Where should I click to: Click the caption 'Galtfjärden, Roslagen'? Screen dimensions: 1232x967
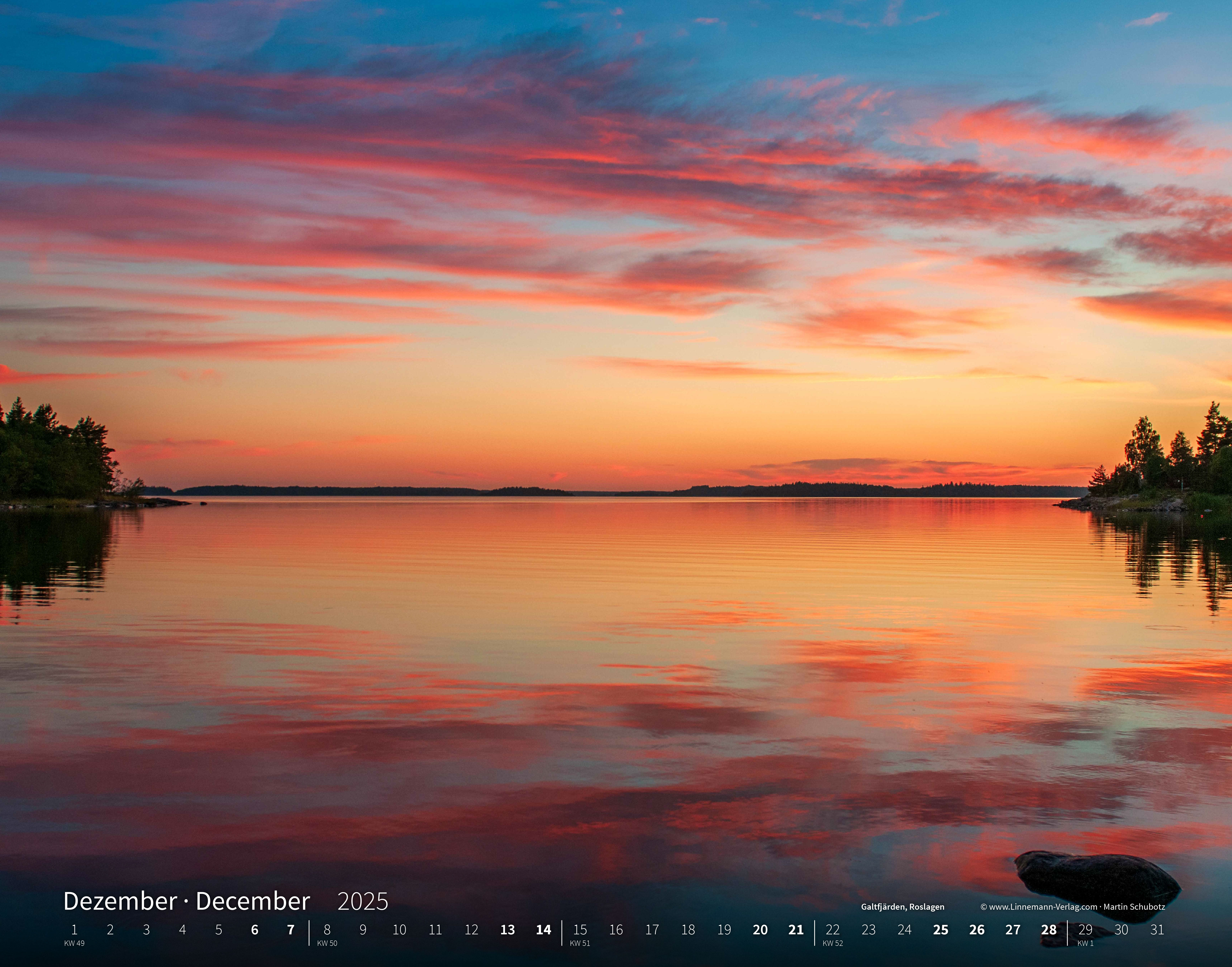903,907
